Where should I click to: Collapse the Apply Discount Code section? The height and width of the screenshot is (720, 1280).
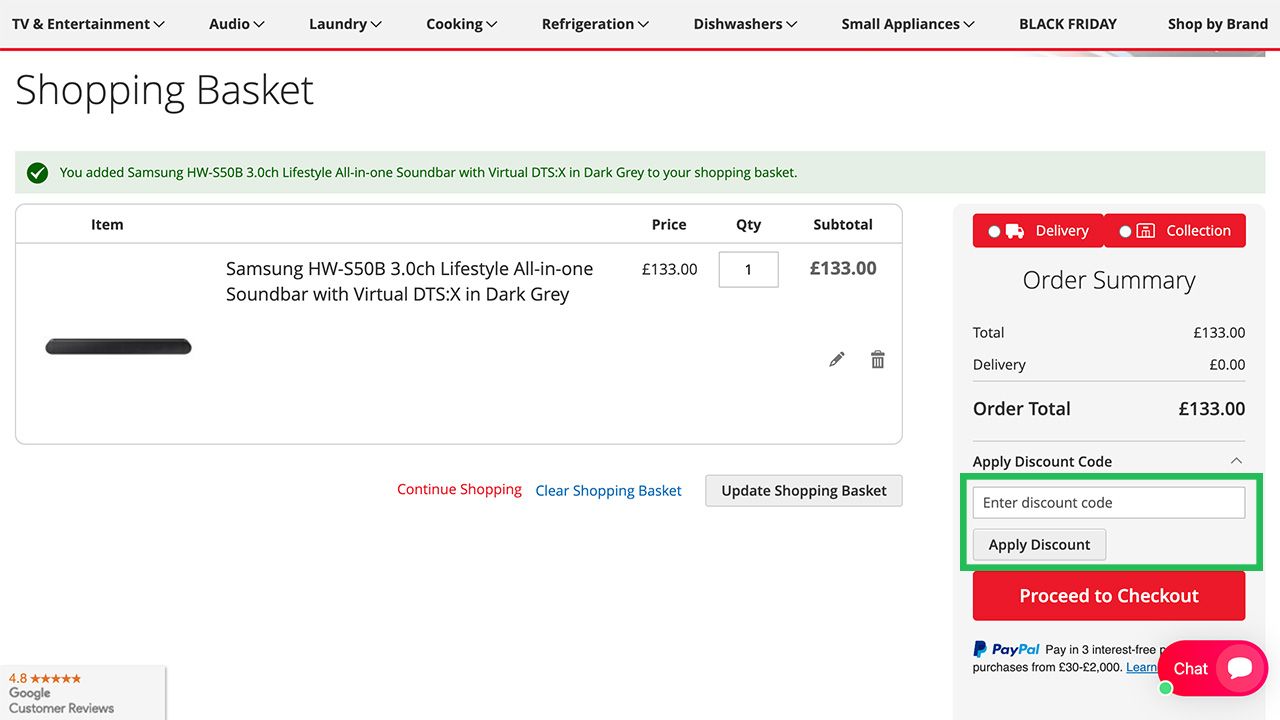[x=1236, y=461]
